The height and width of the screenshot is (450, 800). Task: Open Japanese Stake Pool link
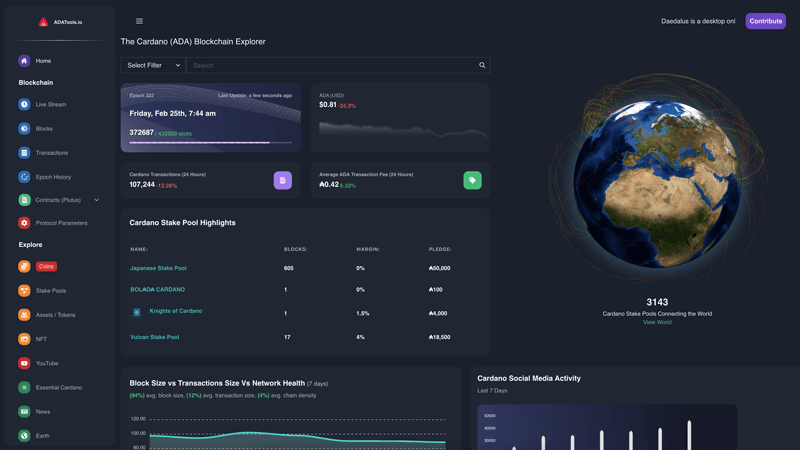pos(158,268)
